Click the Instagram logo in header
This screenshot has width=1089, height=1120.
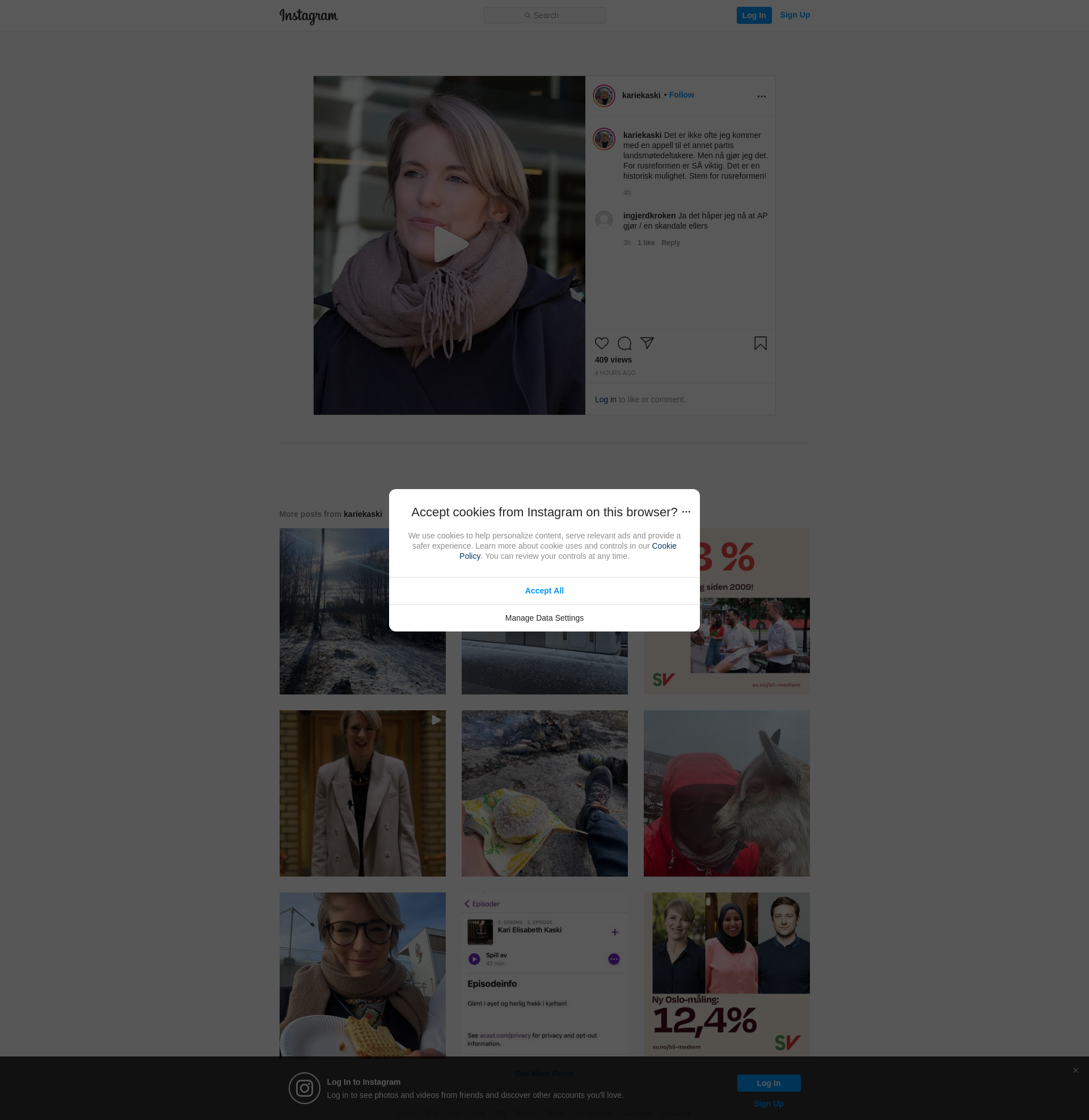[309, 16]
